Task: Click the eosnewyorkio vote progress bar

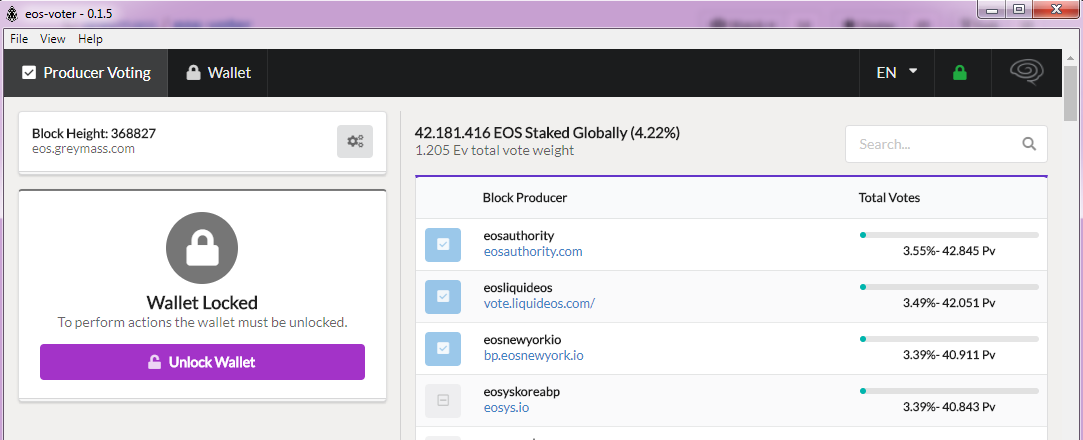Action: pos(949,339)
